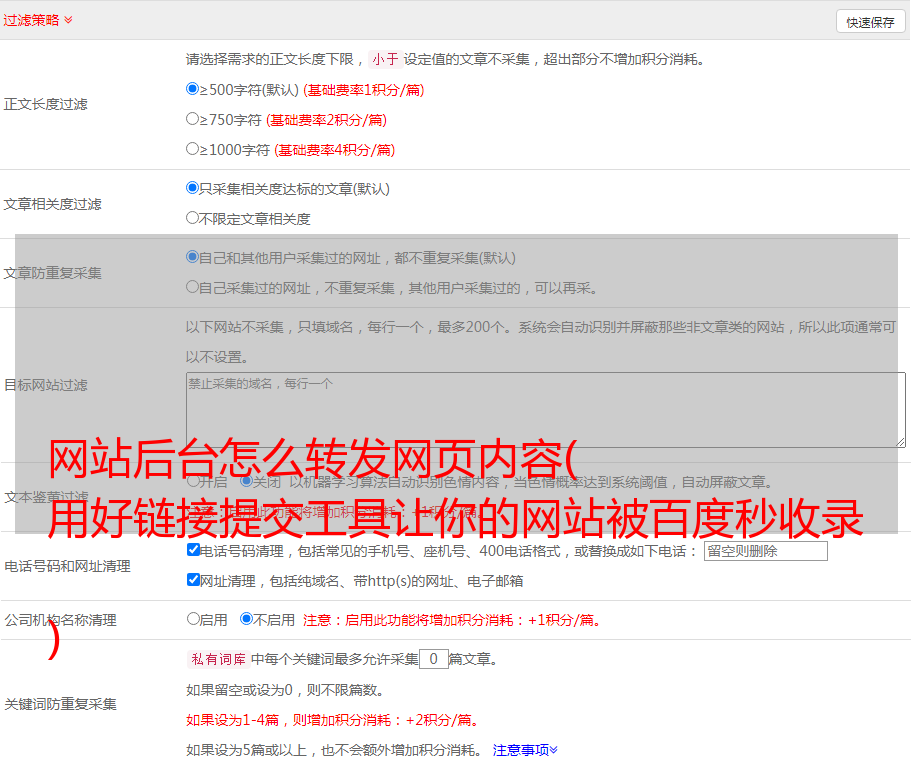Collapse the 过滤策略 section header

pyautogui.click(x=37, y=20)
